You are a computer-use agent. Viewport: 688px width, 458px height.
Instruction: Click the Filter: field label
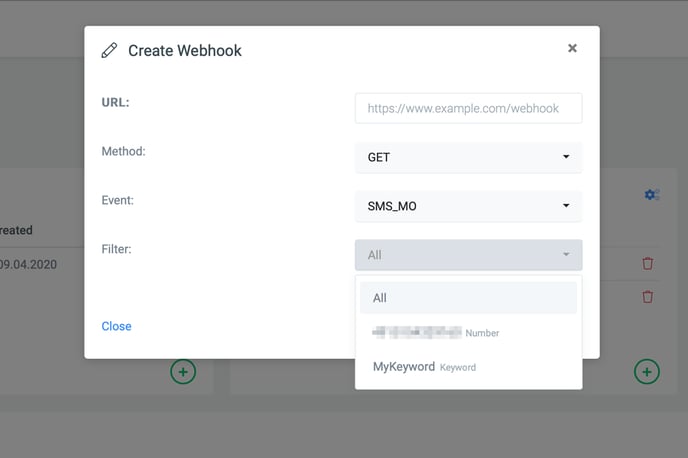click(x=116, y=249)
